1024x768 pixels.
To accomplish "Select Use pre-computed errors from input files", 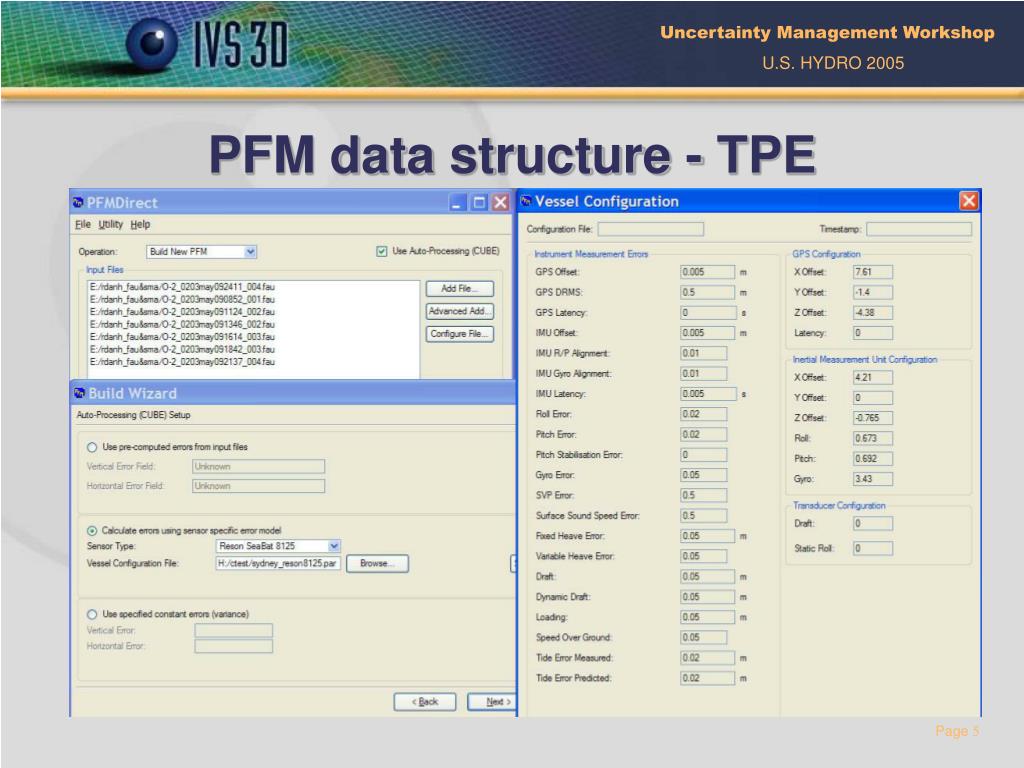I will tap(92, 447).
